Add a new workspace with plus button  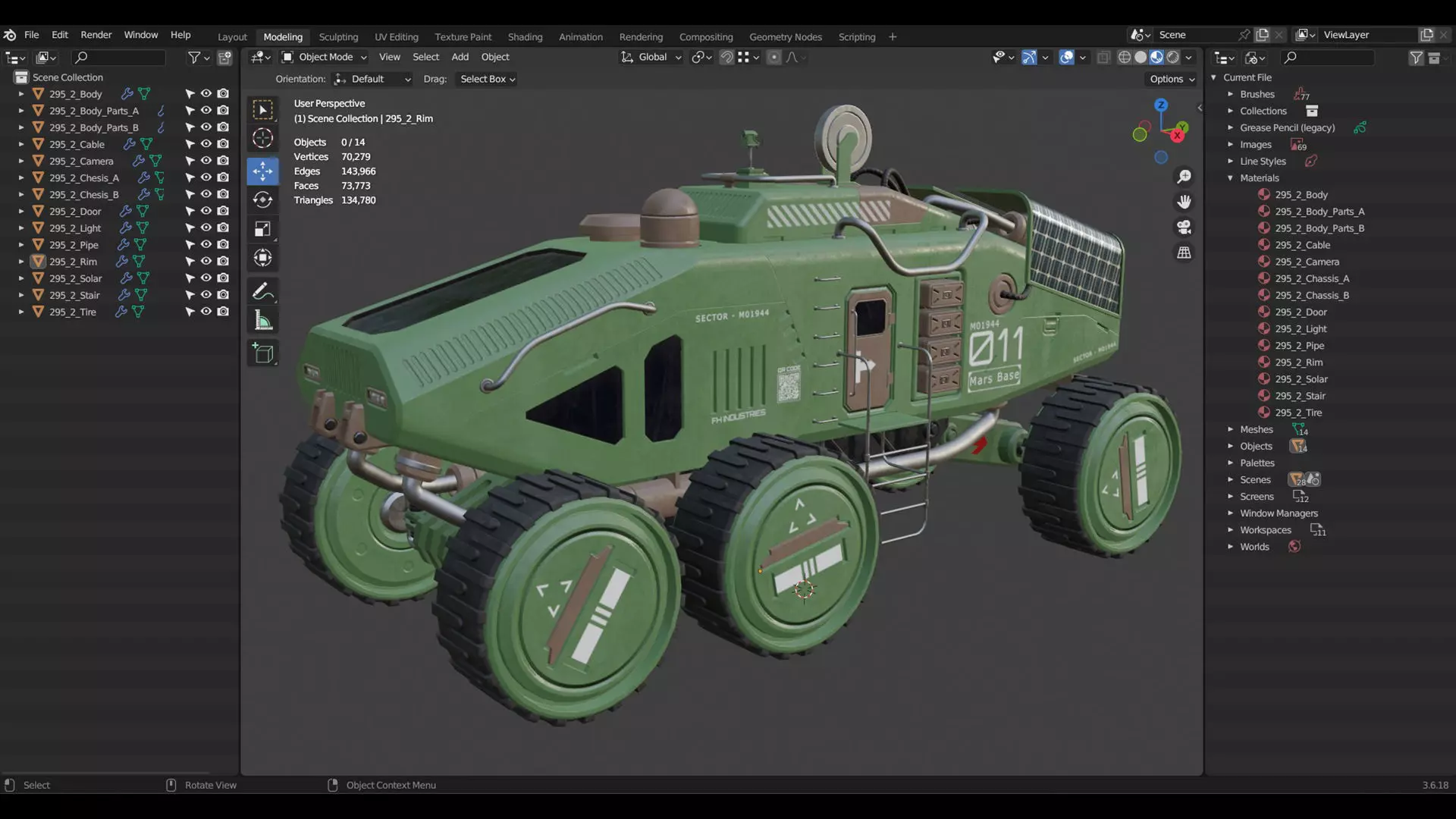pos(893,36)
